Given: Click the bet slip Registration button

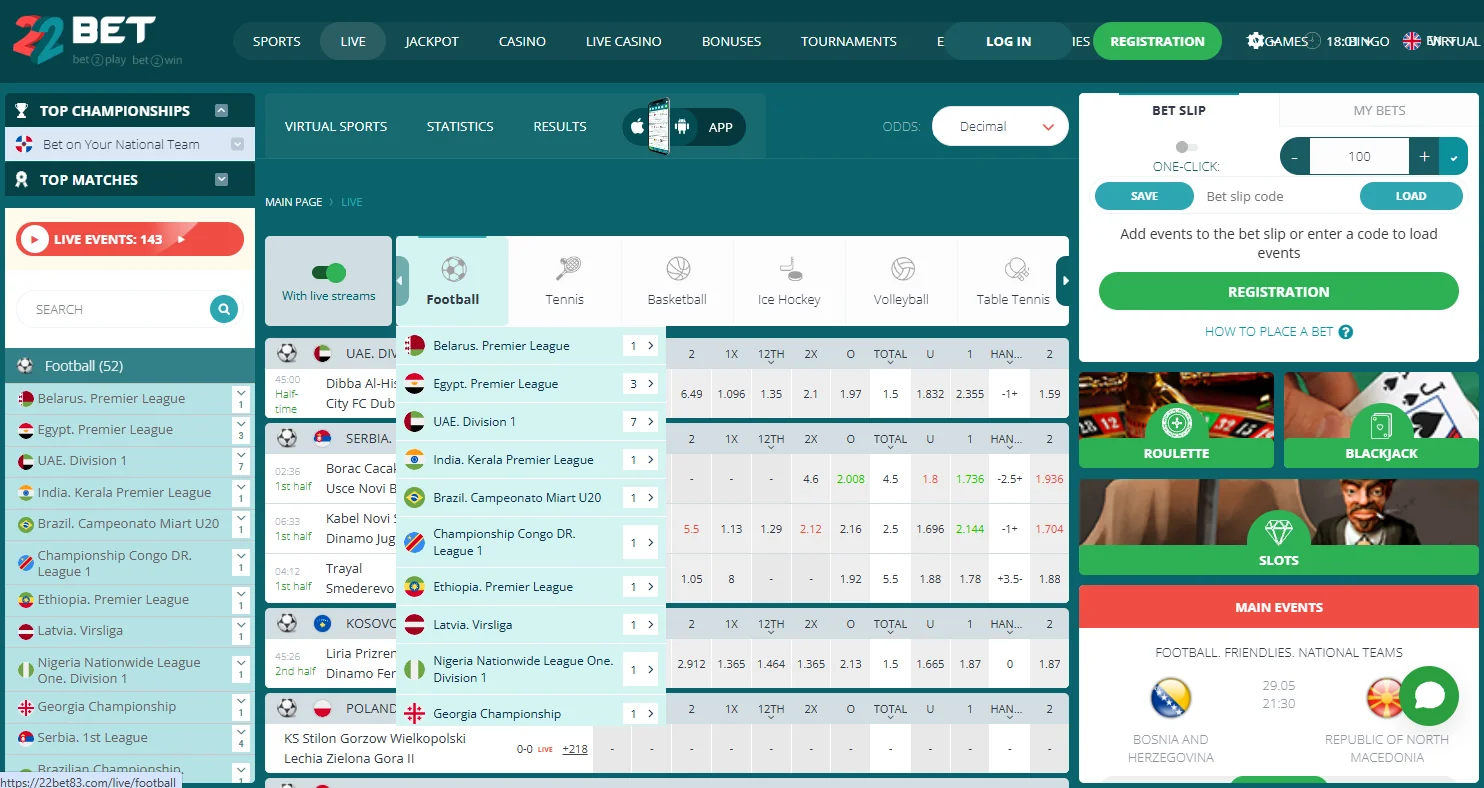Looking at the screenshot, I should pos(1279,292).
